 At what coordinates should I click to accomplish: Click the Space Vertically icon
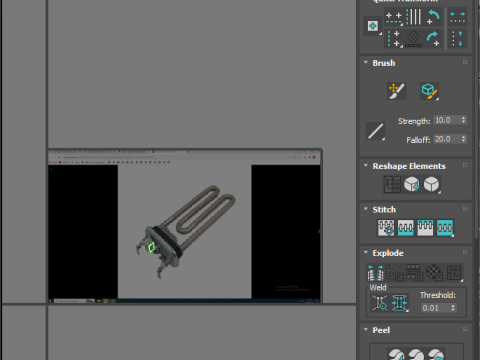tap(457, 39)
